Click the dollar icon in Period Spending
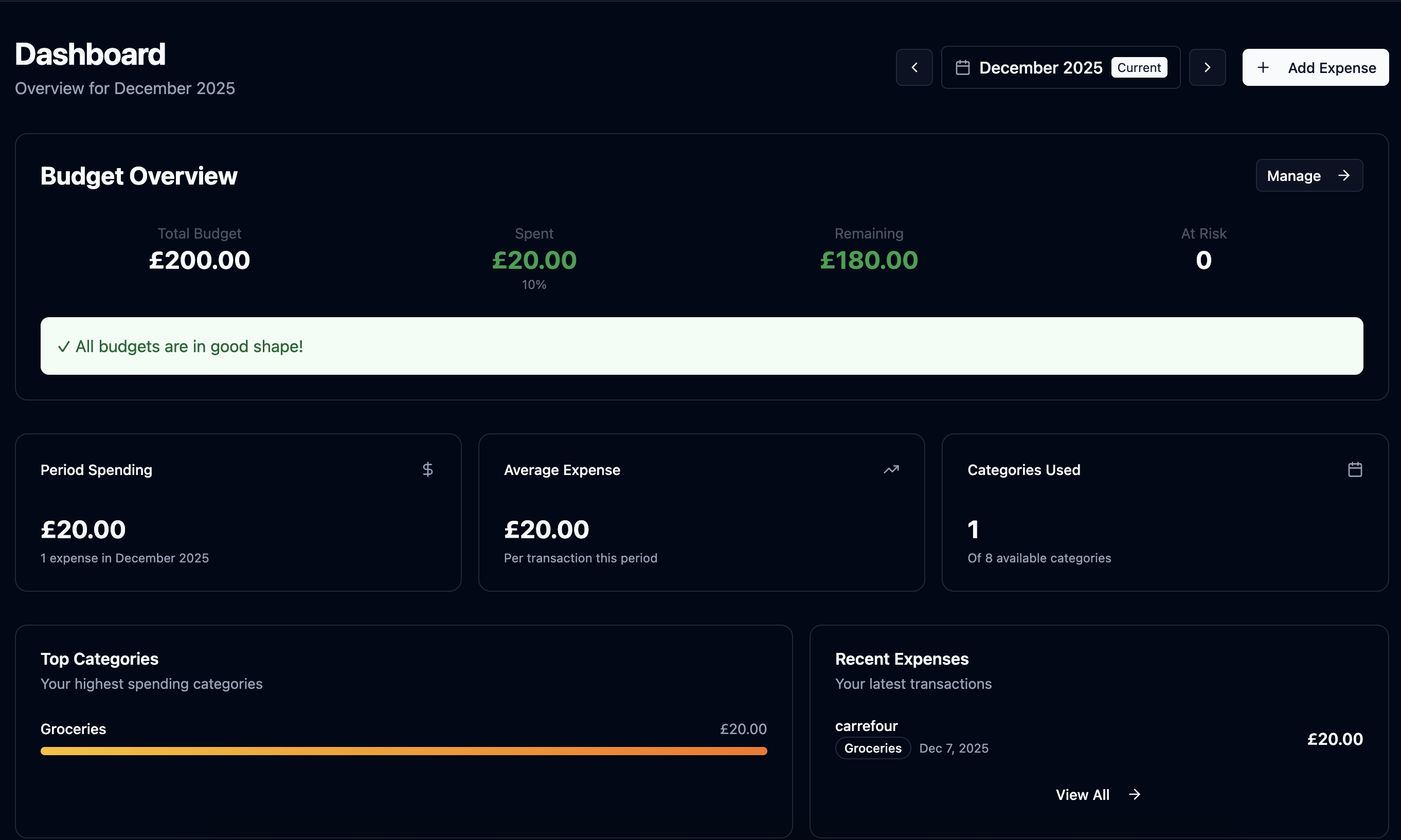The width and height of the screenshot is (1401, 840). click(427, 469)
